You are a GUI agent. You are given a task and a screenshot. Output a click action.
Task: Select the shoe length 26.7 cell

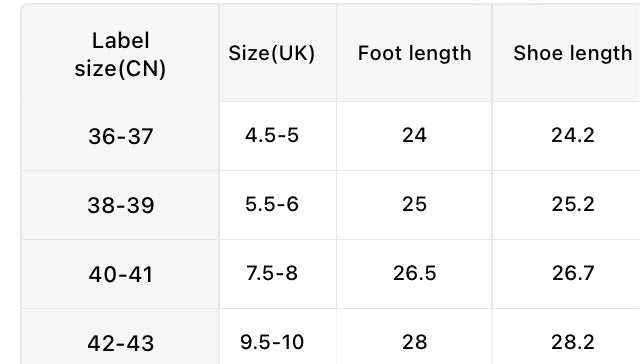[566, 274]
